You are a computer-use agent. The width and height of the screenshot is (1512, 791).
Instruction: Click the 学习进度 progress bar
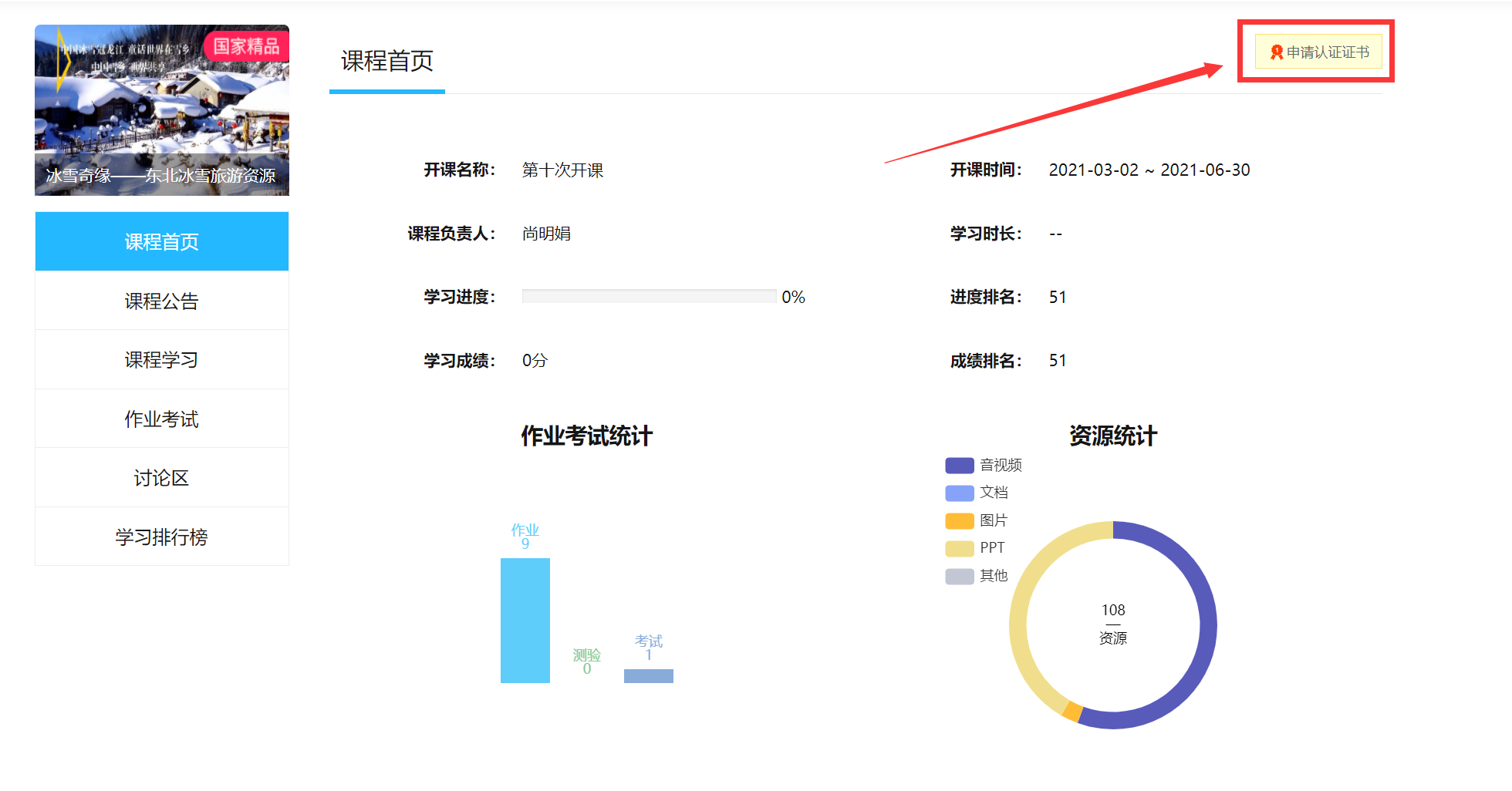[x=649, y=297]
